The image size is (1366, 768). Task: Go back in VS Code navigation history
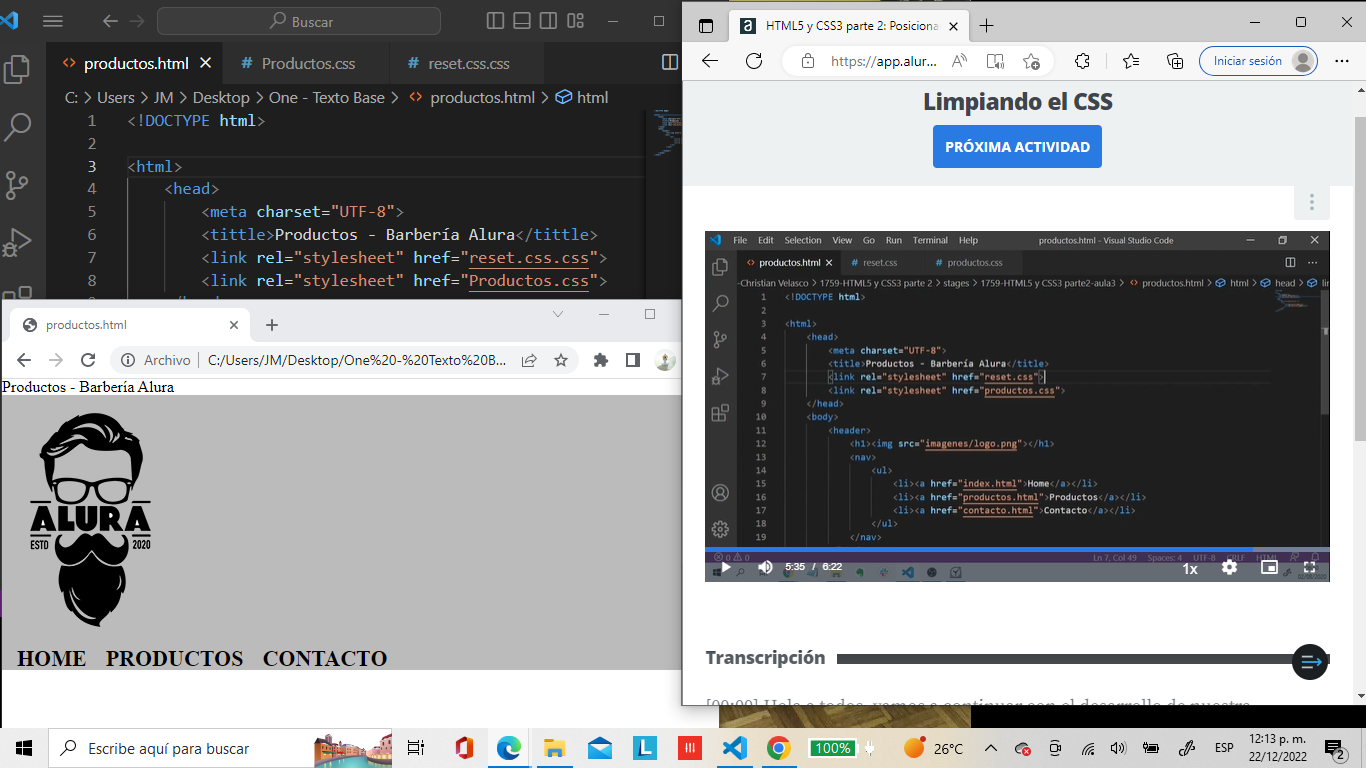coord(110,21)
